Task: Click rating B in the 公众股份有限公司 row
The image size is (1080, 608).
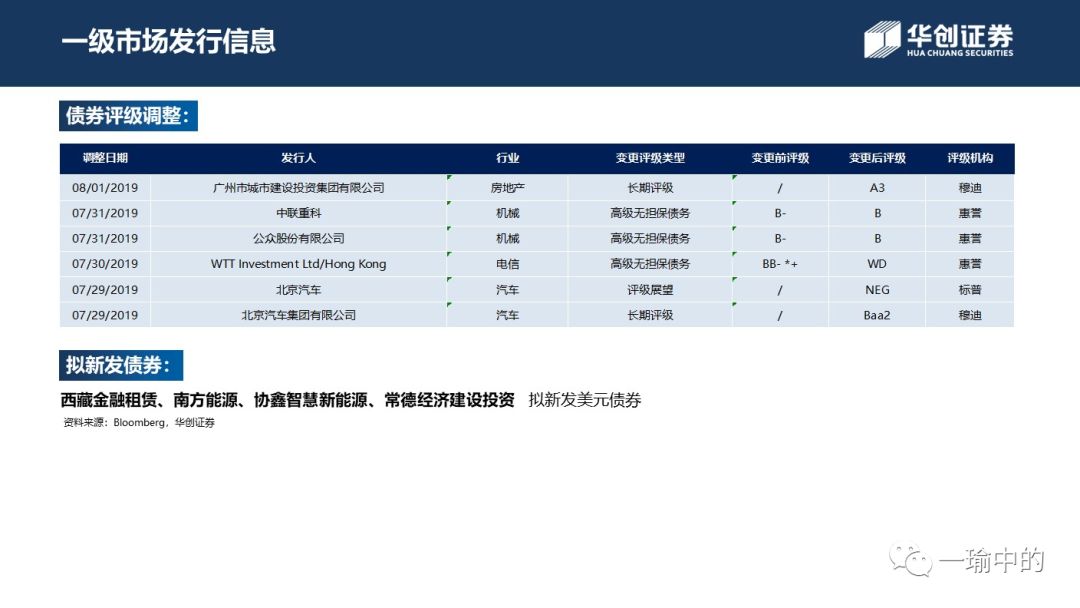Action: click(x=878, y=239)
